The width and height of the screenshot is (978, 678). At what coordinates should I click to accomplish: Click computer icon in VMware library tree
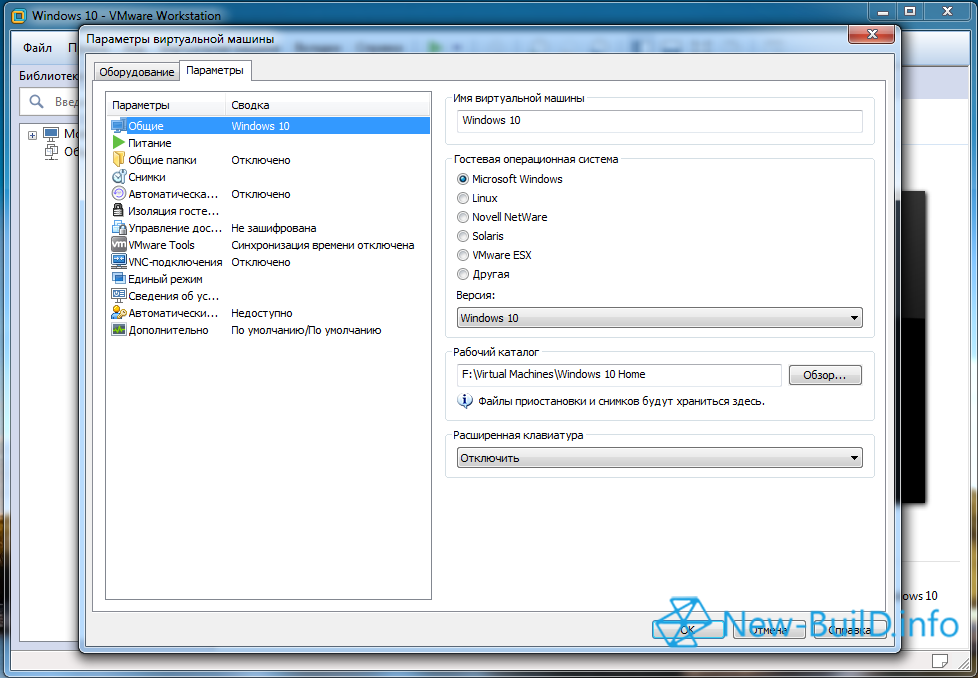51,133
